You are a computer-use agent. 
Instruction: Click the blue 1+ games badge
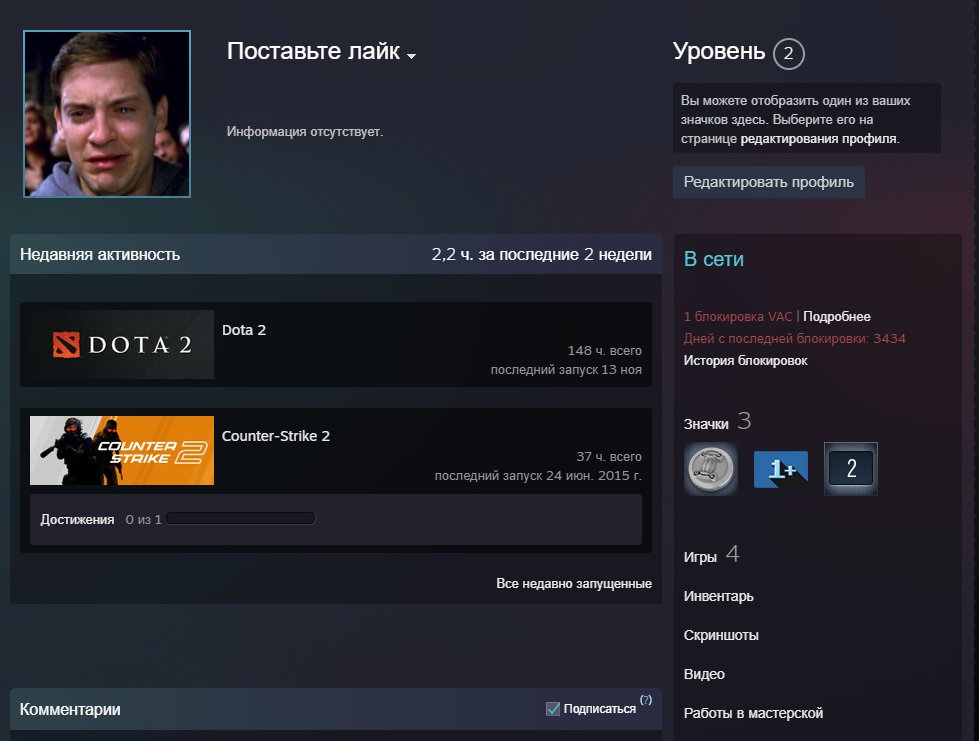[x=780, y=468]
